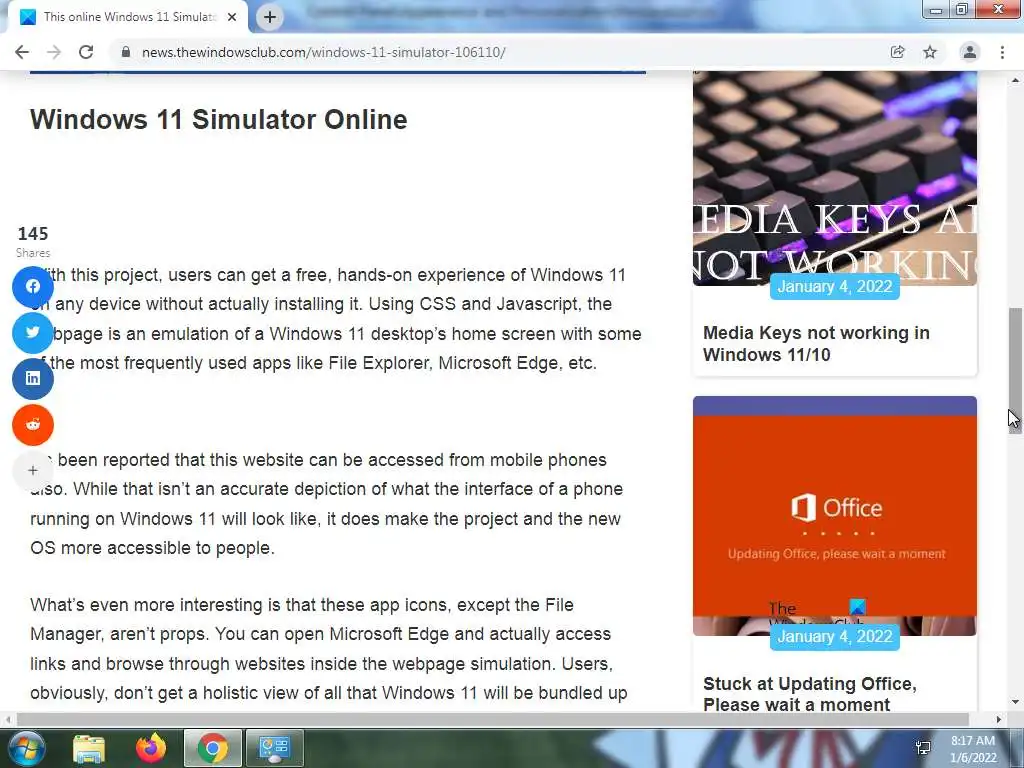1024x768 pixels.
Task: View site security lock info
Action: pos(126,52)
